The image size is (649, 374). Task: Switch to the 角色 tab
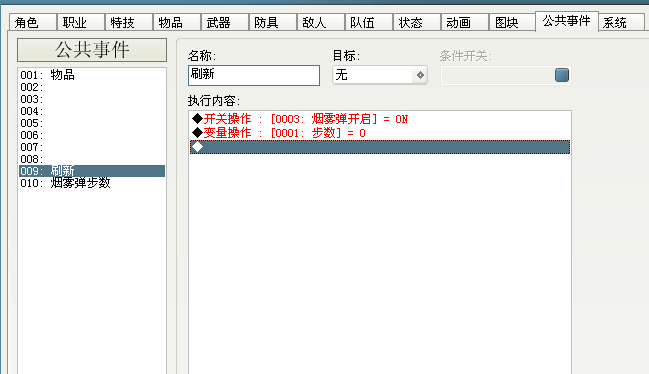coord(33,22)
